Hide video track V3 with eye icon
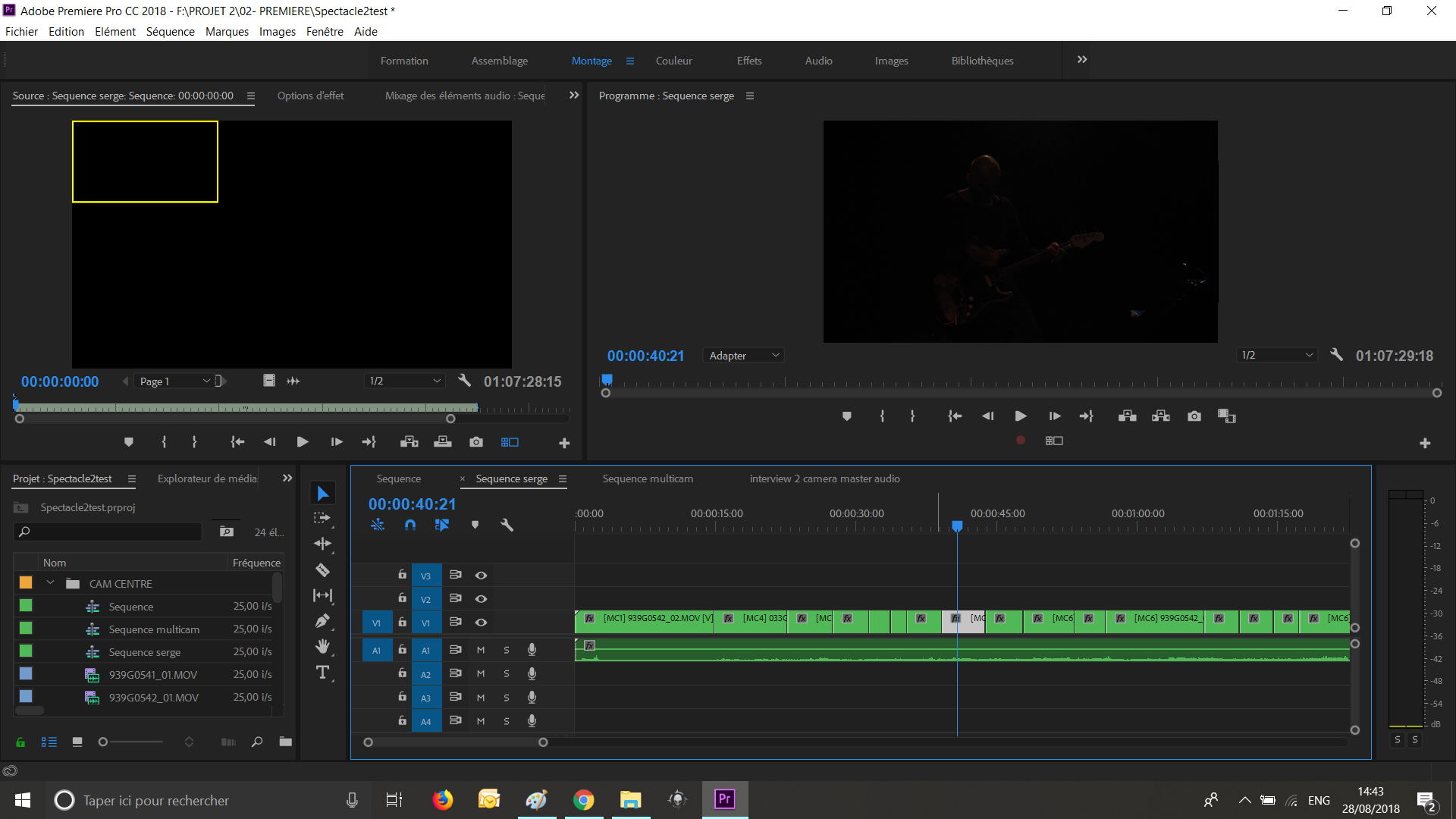This screenshot has width=1456, height=819. point(481,576)
